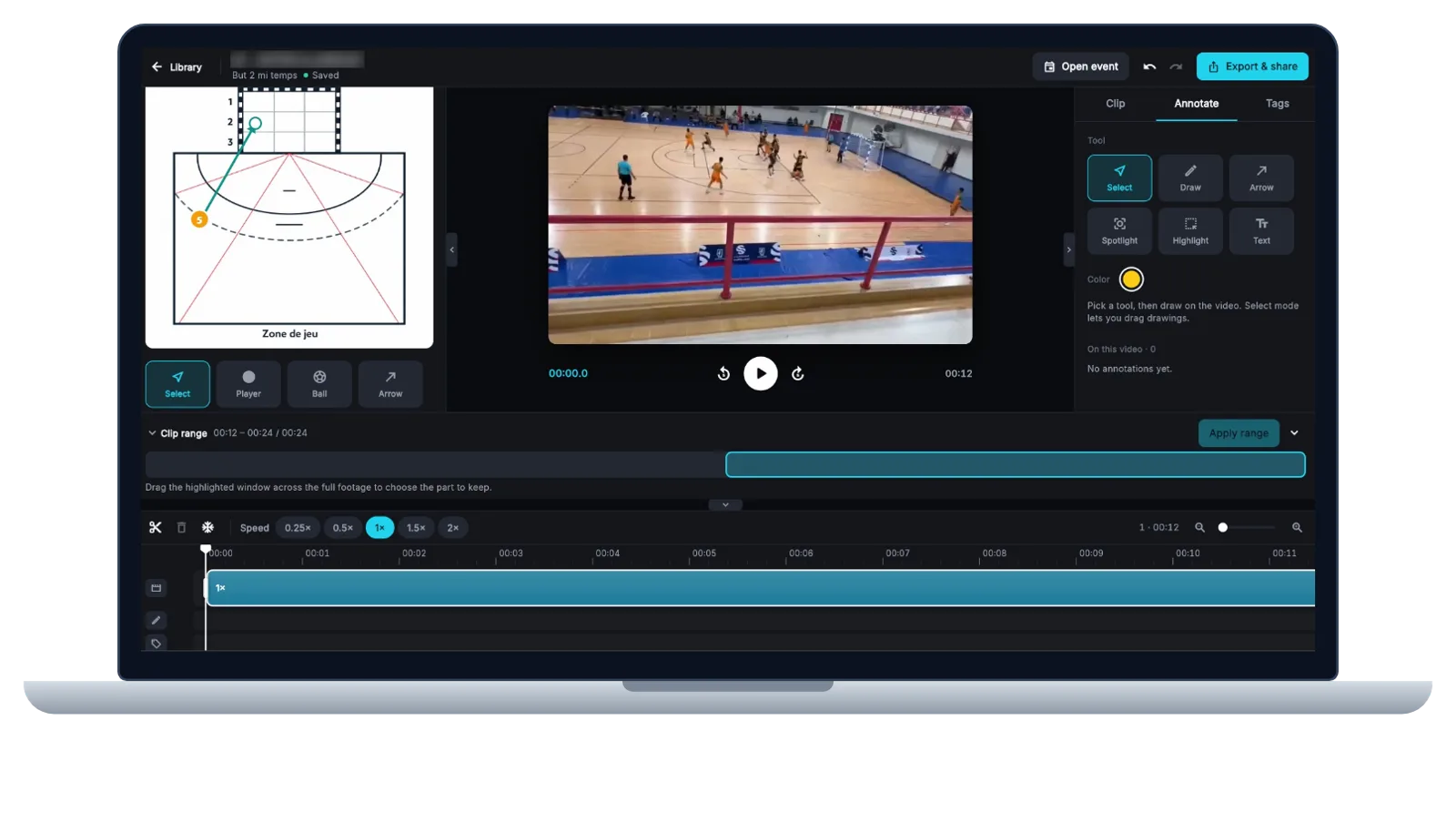Click player marker 5 on the court
This screenshot has width=1456, height=822.
(x=199, y=219)
